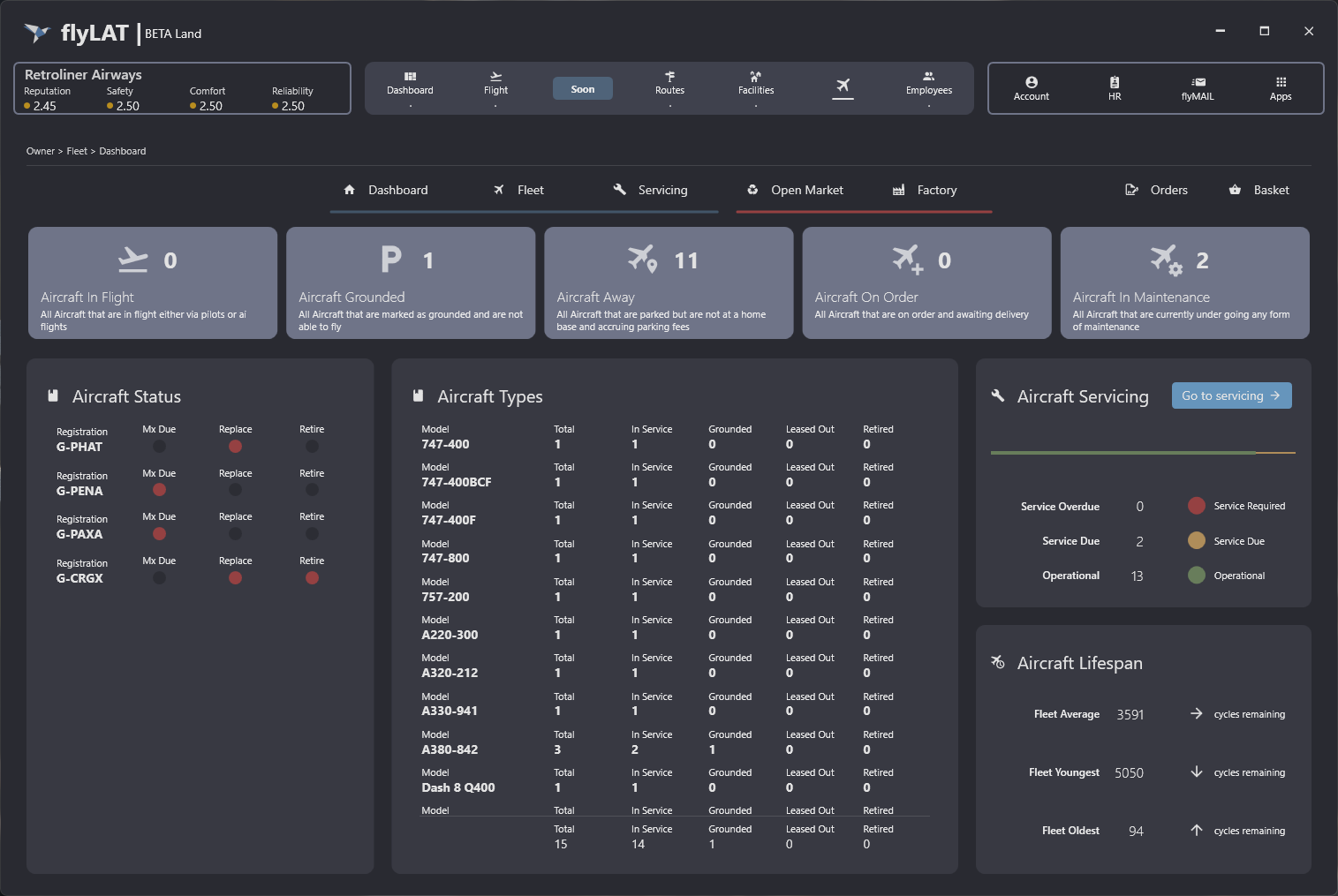This screenshot has height=896, width=1338.
Task: Click the red Service Required color dot
Action: pos(1197,506)
